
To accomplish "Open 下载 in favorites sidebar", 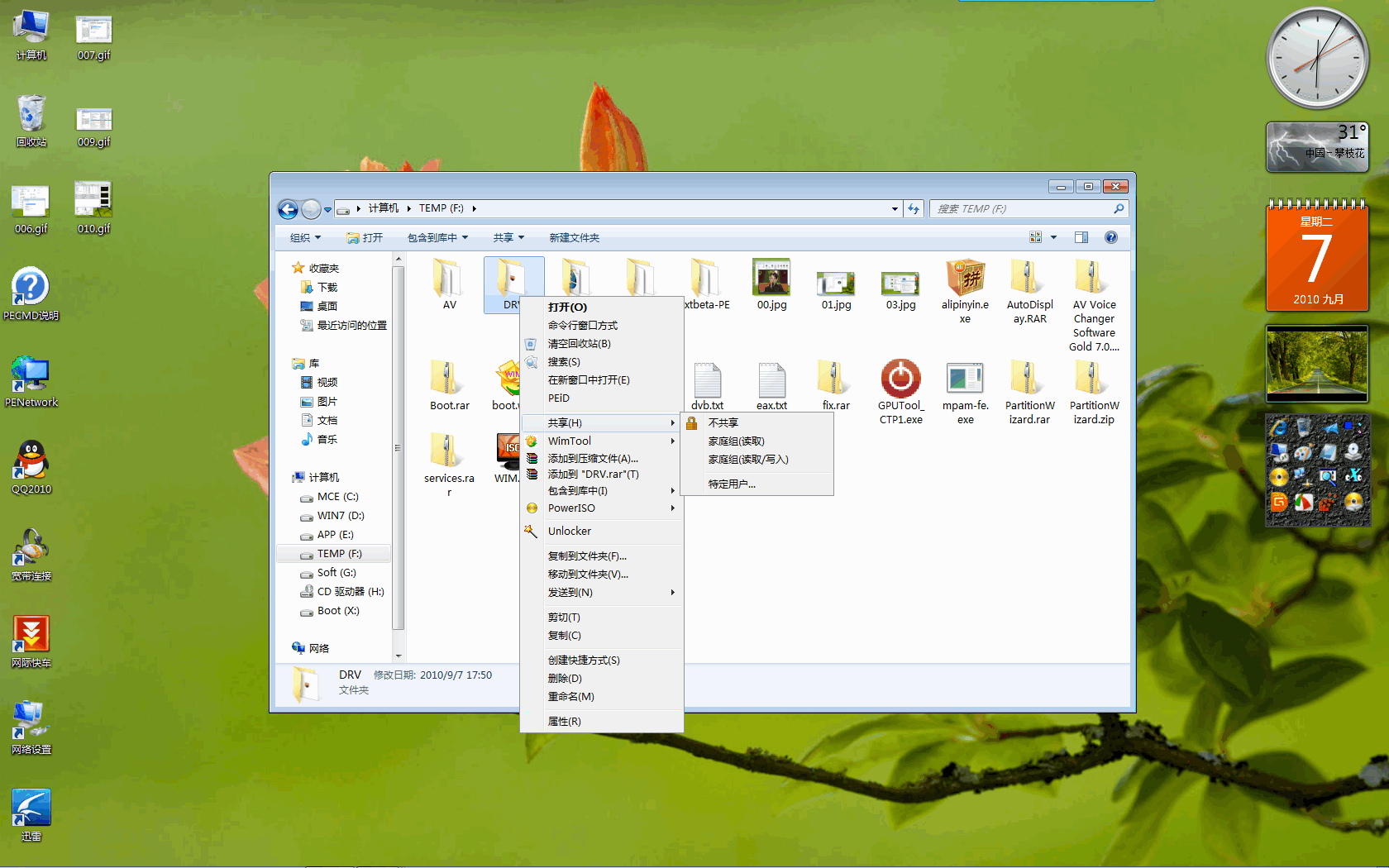I will 319,287.
